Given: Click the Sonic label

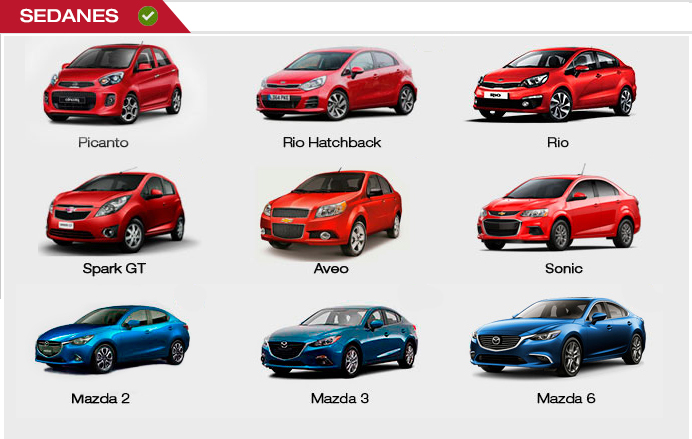Looking at the screenshot, I should tap(564, 268).
